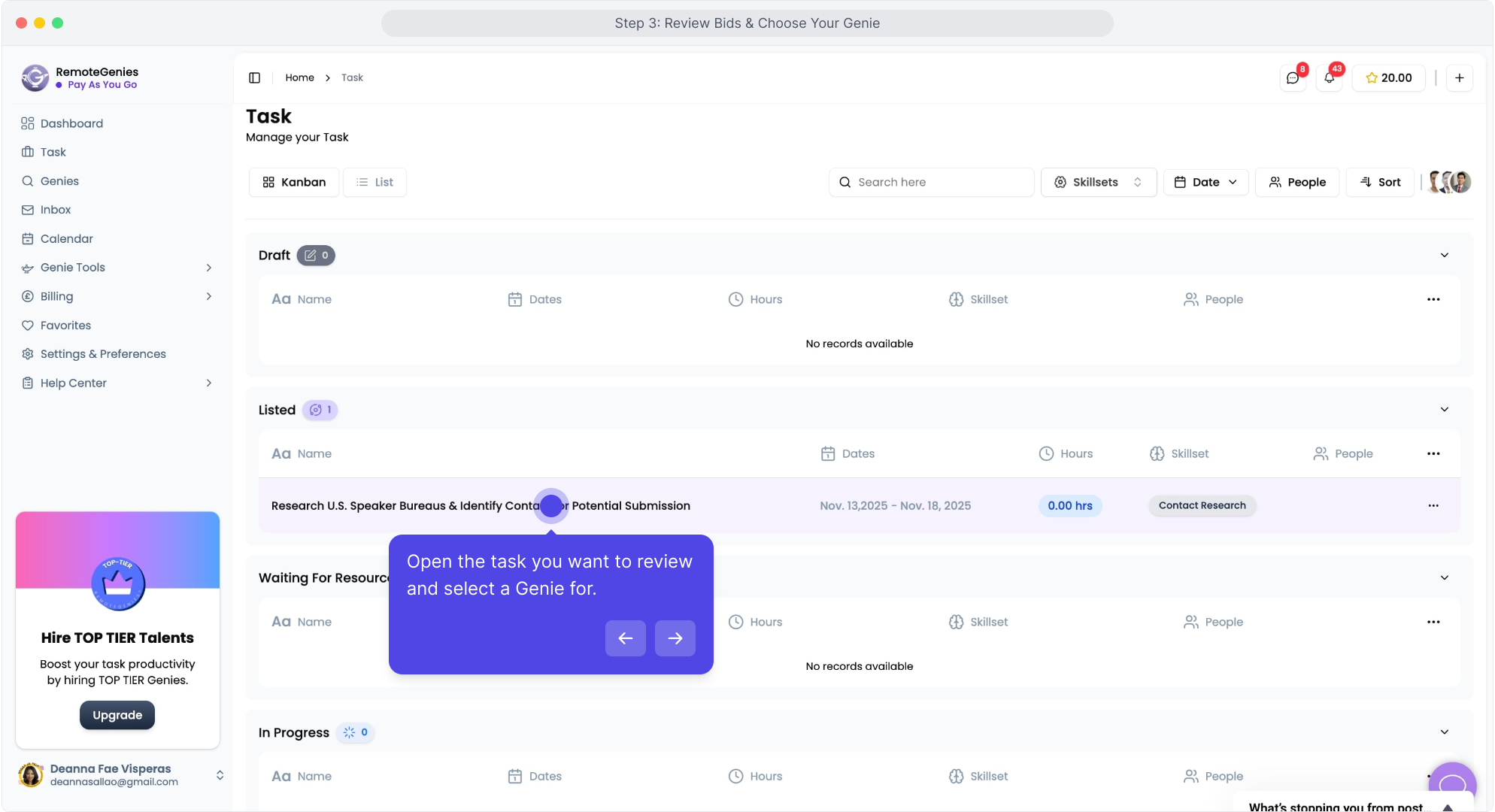Open the notifications bell icon
Screen dimensions: 1495x812
[1329, 78]
